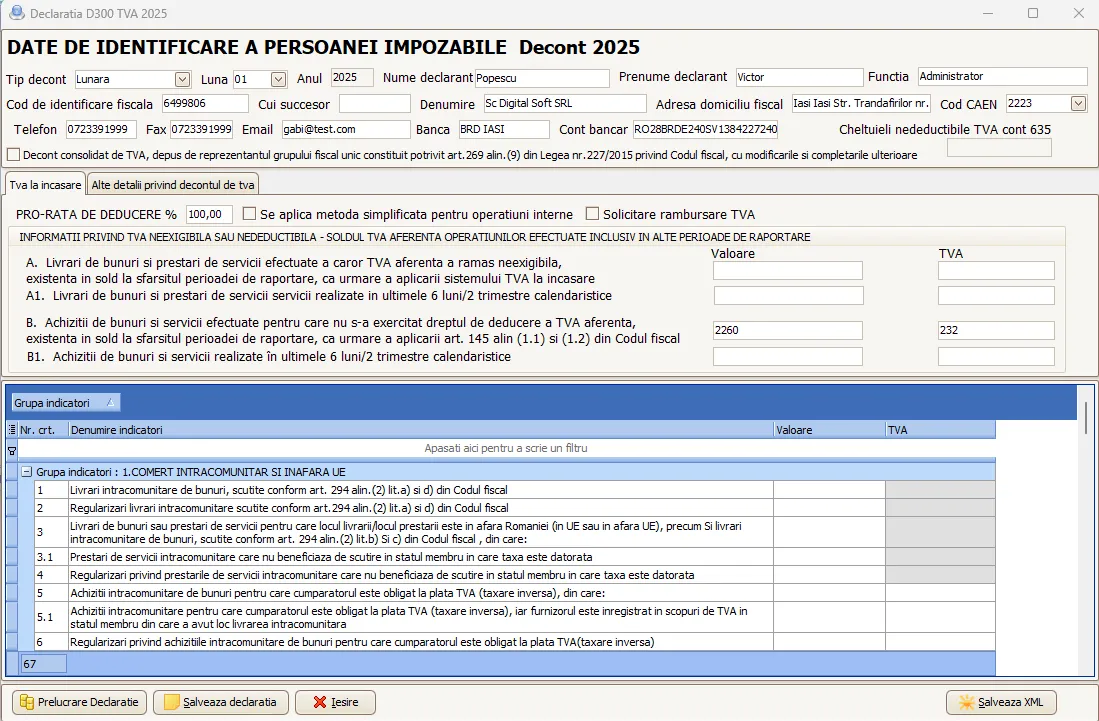
Task: Click PRO-RATA DE DEDUCERE percent field
Action: pyautogui.click(x=209, y=214)
